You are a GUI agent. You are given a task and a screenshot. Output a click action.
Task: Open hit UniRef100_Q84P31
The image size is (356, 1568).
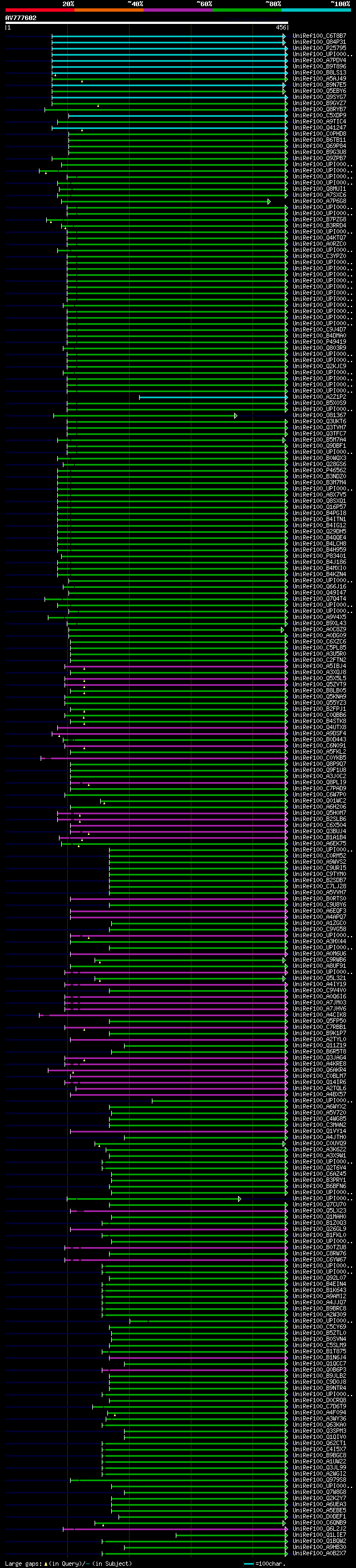pos(319,42)
